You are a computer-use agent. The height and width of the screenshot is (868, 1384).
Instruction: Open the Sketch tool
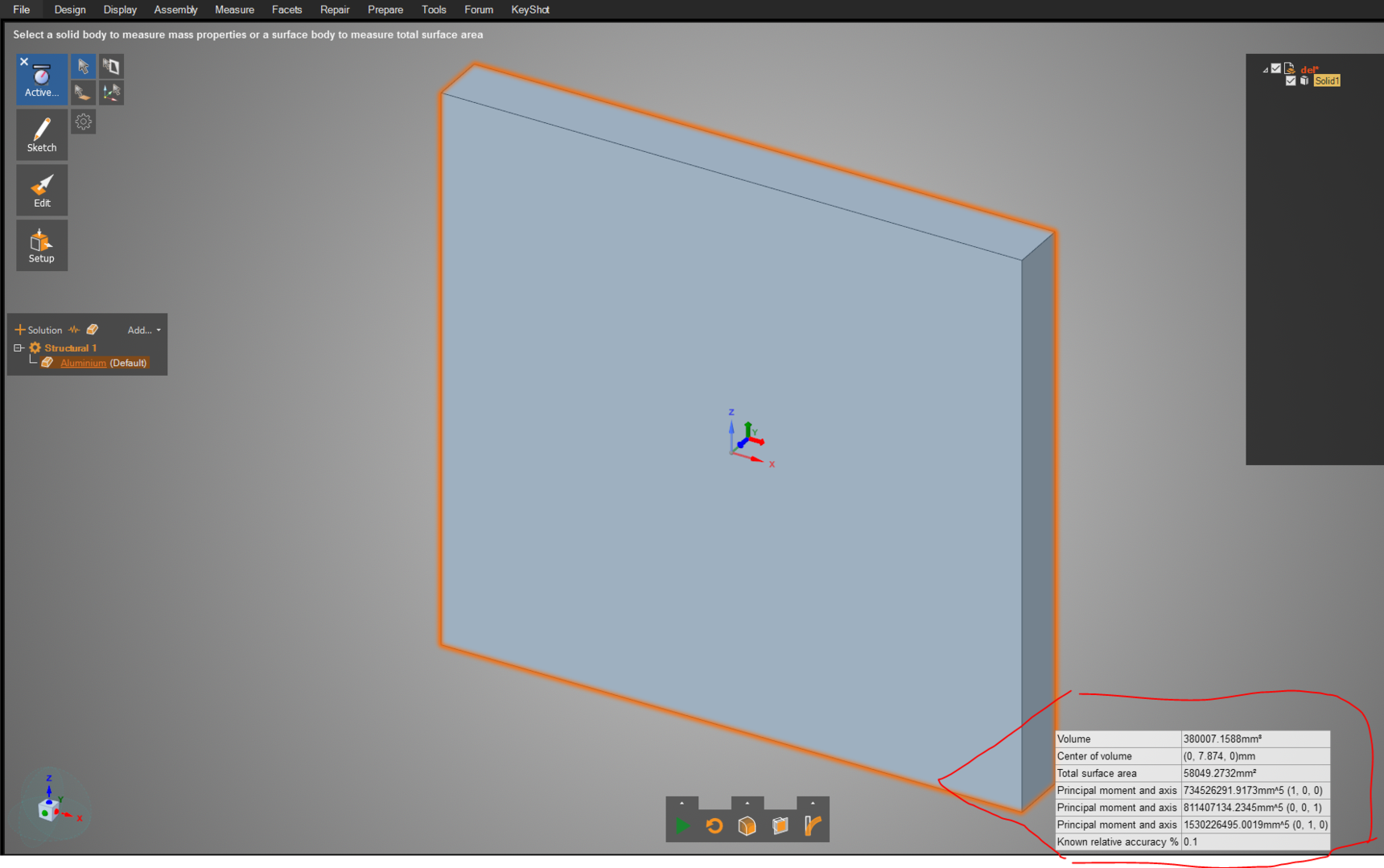pyautogui.click(x=42, y=134)
